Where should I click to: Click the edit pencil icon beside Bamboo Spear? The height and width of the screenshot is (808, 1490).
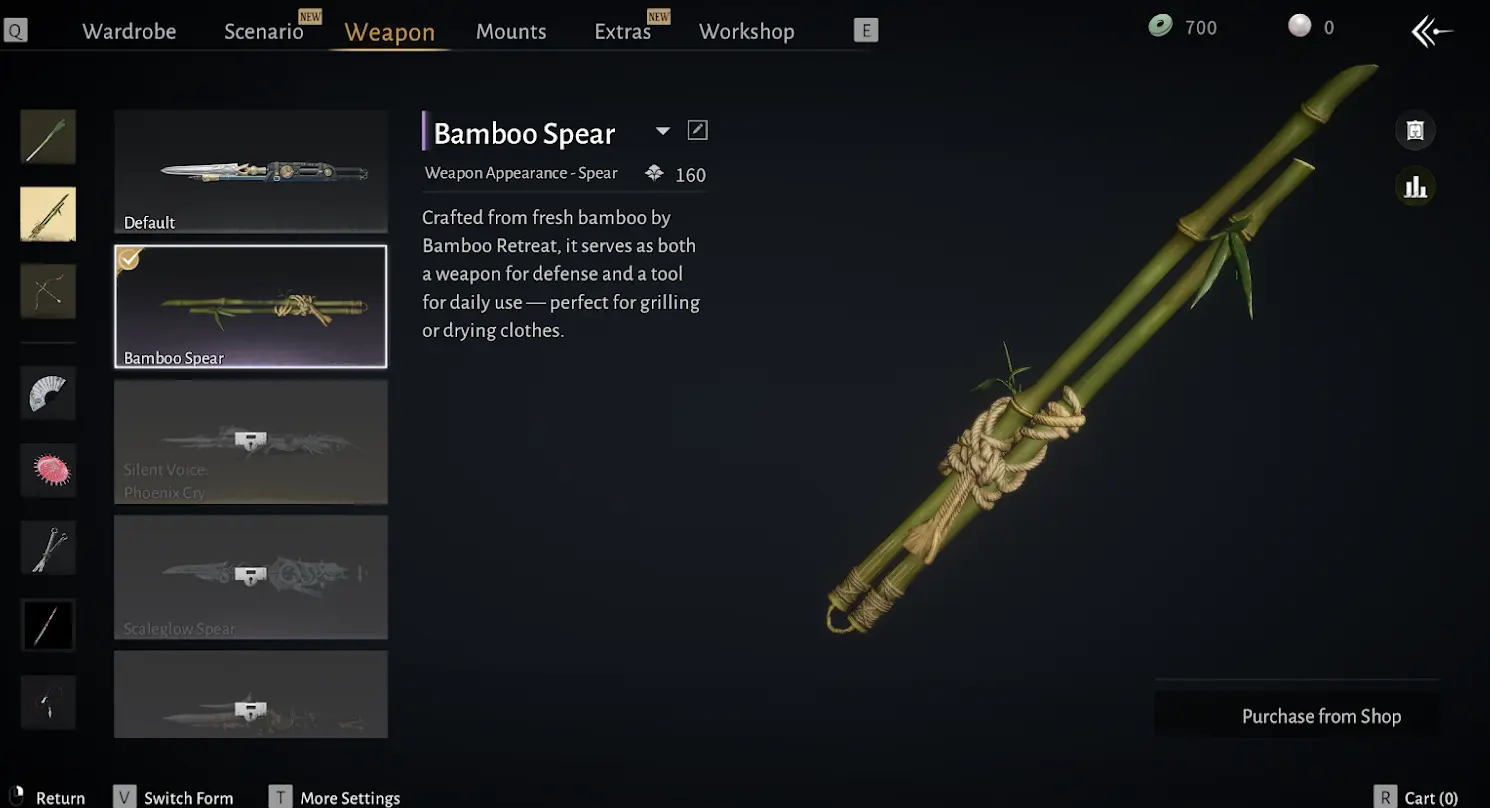tap(698, 130)
